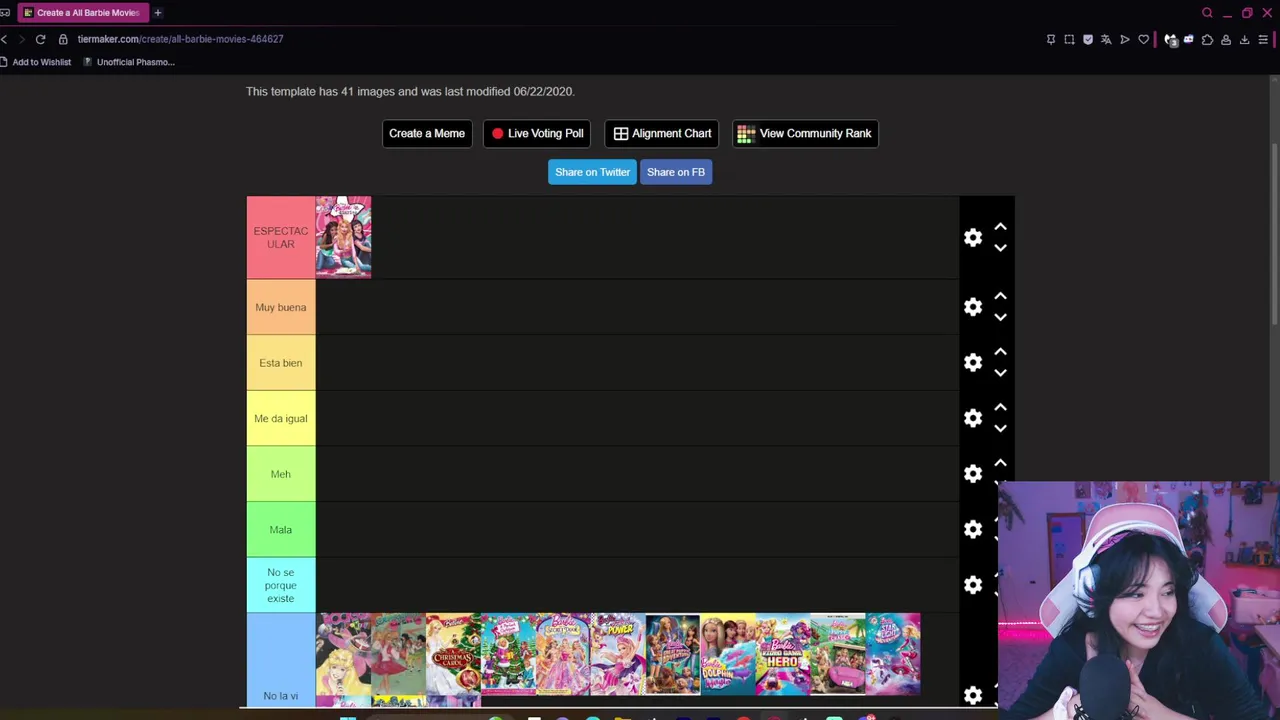Click the No se porque existe label
This screenshot has height=720, width=1280.
(281, 585)
